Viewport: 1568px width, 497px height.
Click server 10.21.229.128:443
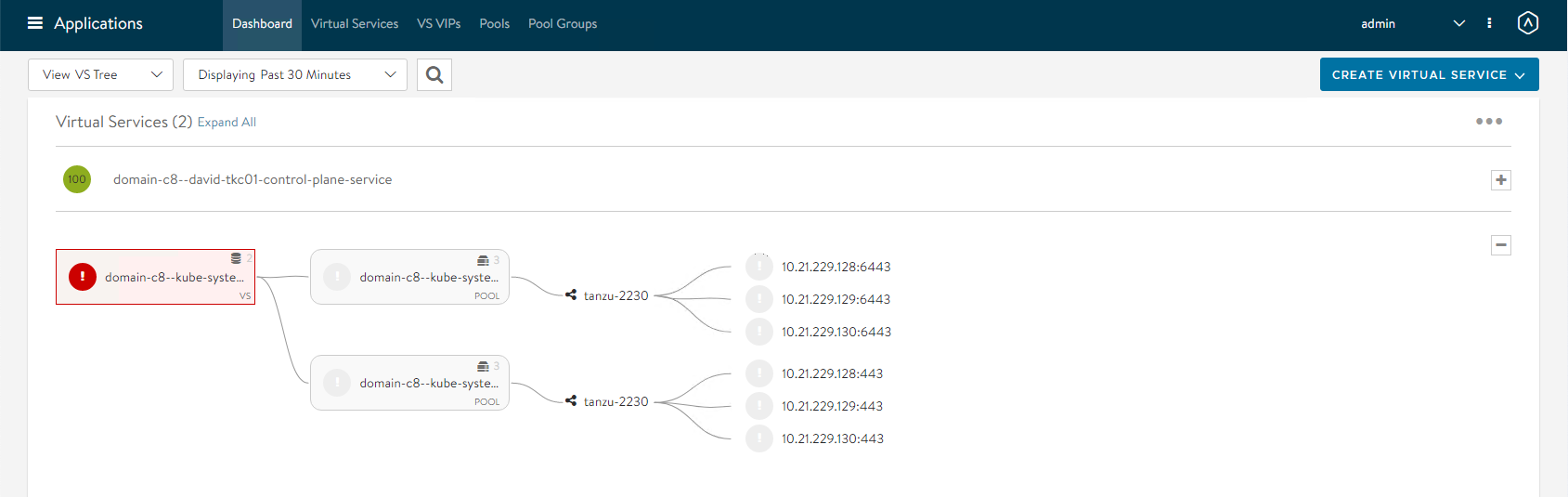[832, 373]
